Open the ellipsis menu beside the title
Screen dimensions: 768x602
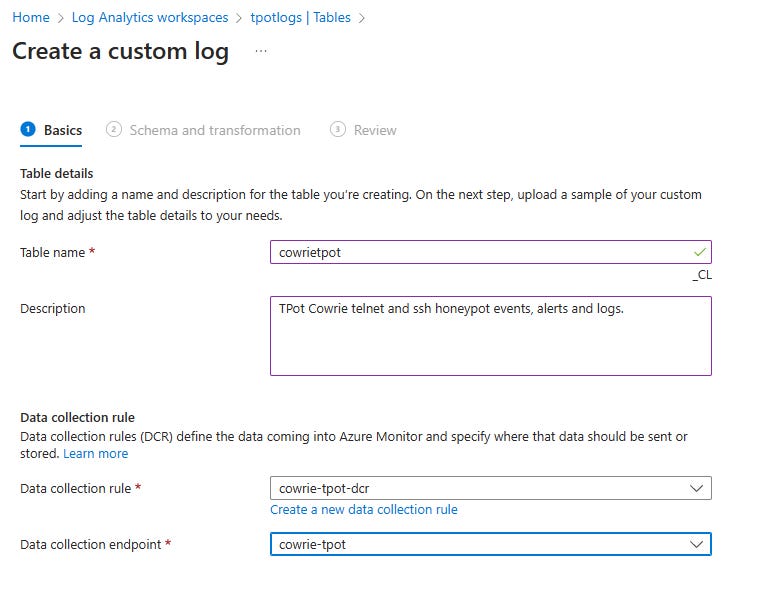click(x=261, y=51)
